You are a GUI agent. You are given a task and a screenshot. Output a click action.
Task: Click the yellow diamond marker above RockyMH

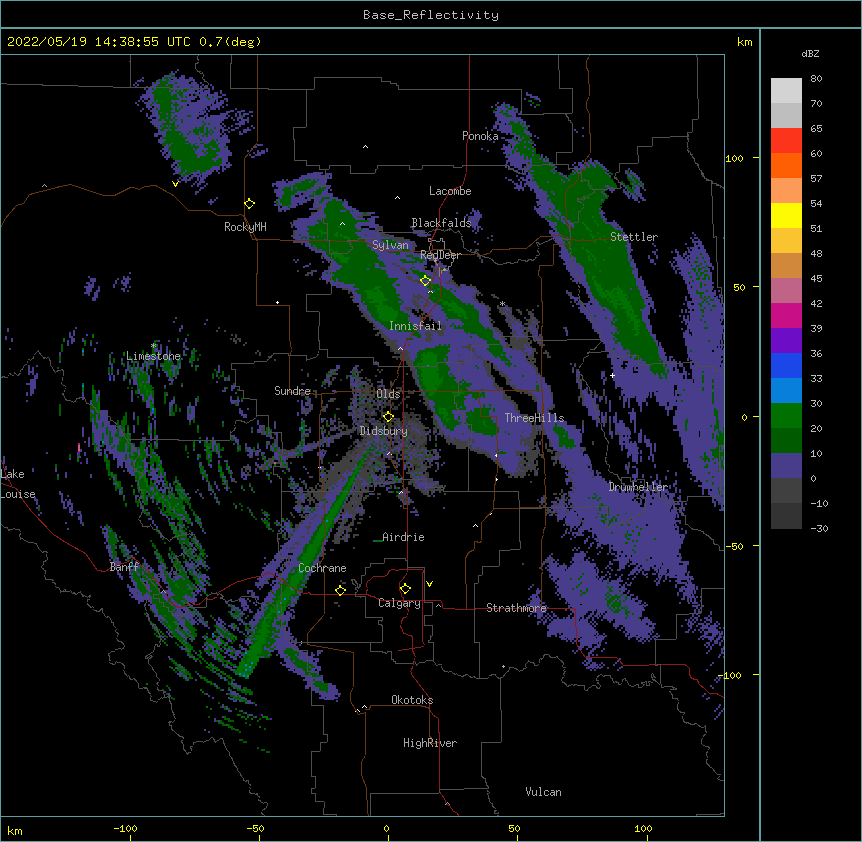point(250,203)
